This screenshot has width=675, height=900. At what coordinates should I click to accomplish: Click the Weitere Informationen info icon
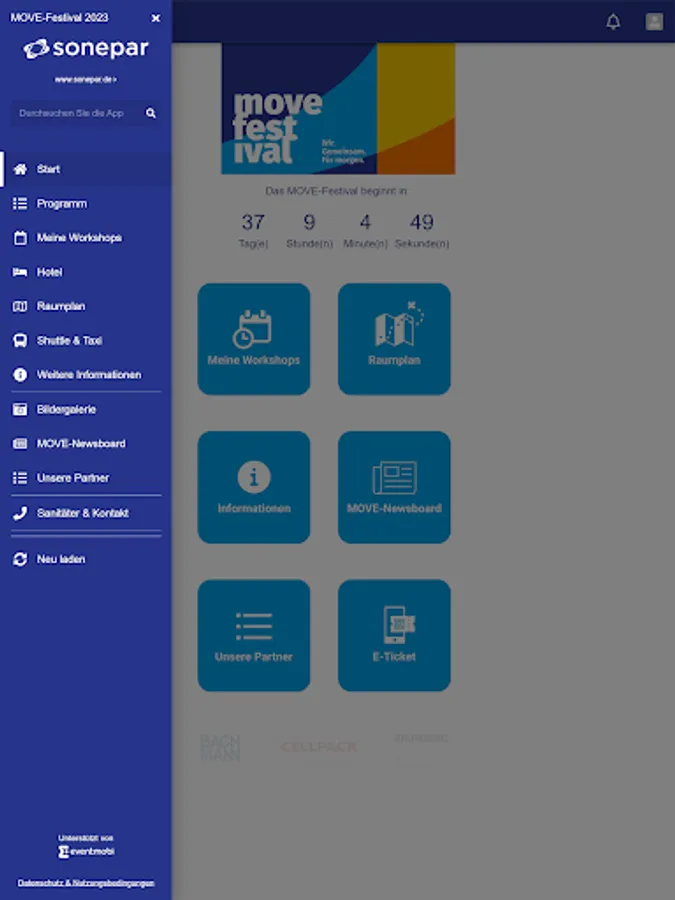[20, 375]
